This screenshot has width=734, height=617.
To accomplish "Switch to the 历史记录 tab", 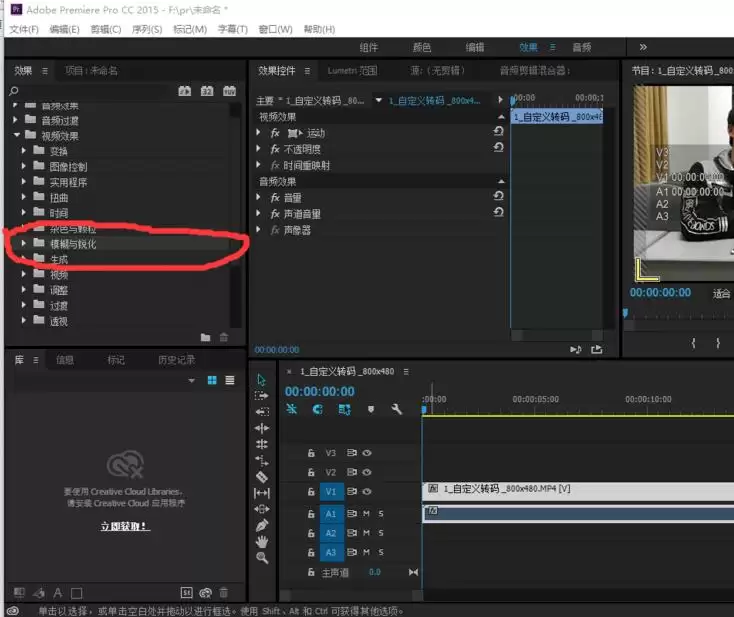I will (x=176, y=360).
